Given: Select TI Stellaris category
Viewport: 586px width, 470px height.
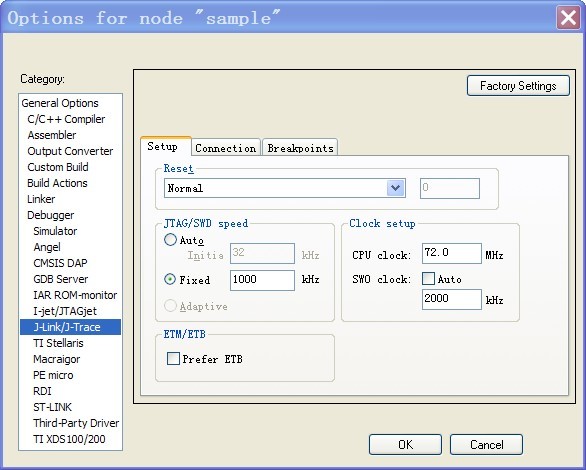Looking at the screenshot, I should coord(58,343).
